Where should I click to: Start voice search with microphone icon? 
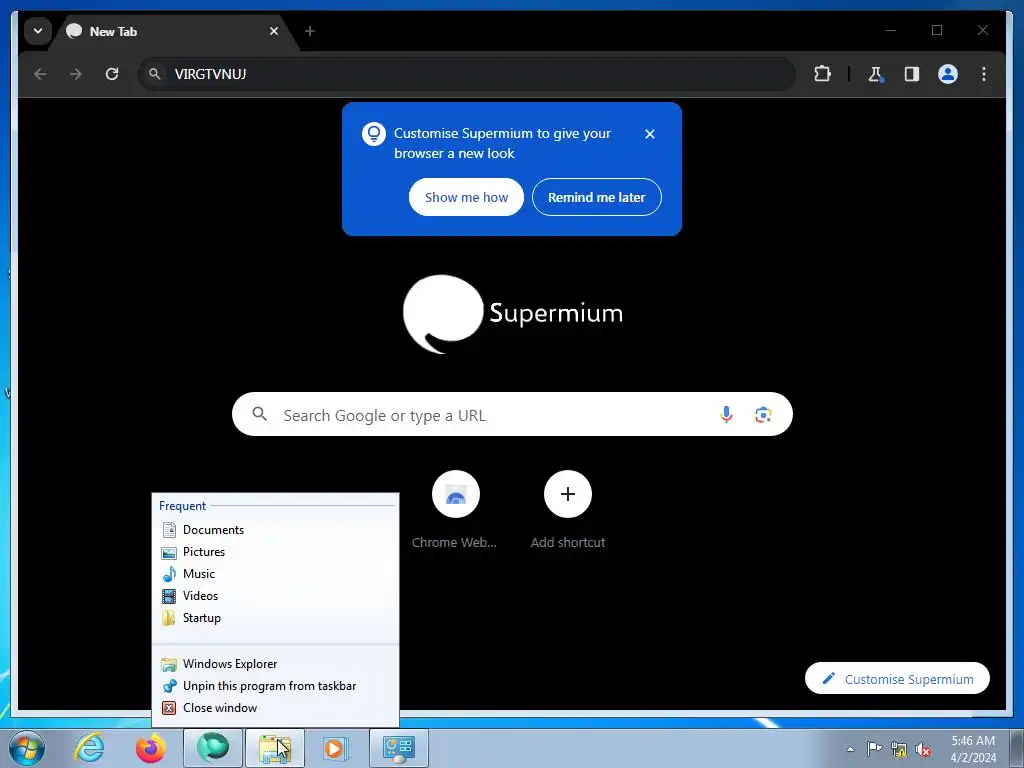726,414
